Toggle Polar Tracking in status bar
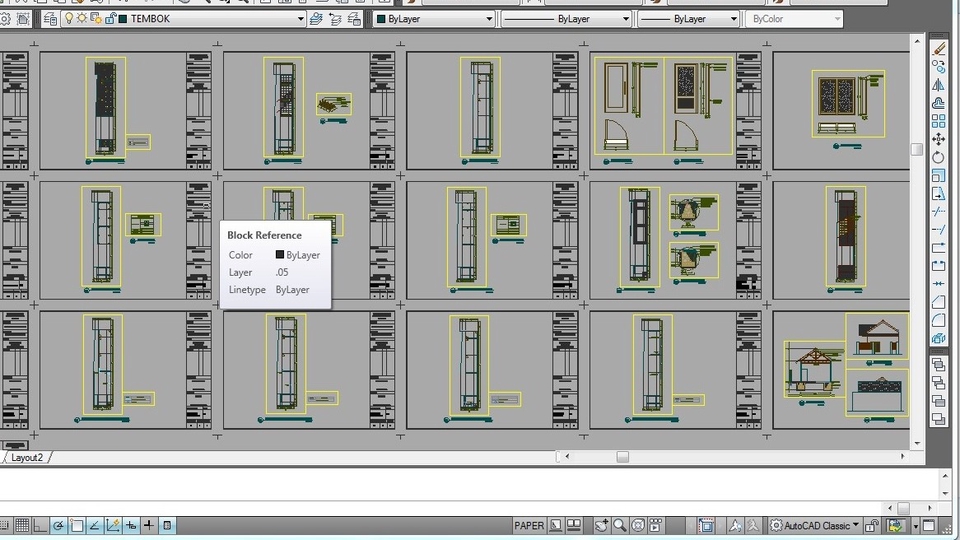The width and height of the screenshot is (960, 540). (x=58, y=525)
